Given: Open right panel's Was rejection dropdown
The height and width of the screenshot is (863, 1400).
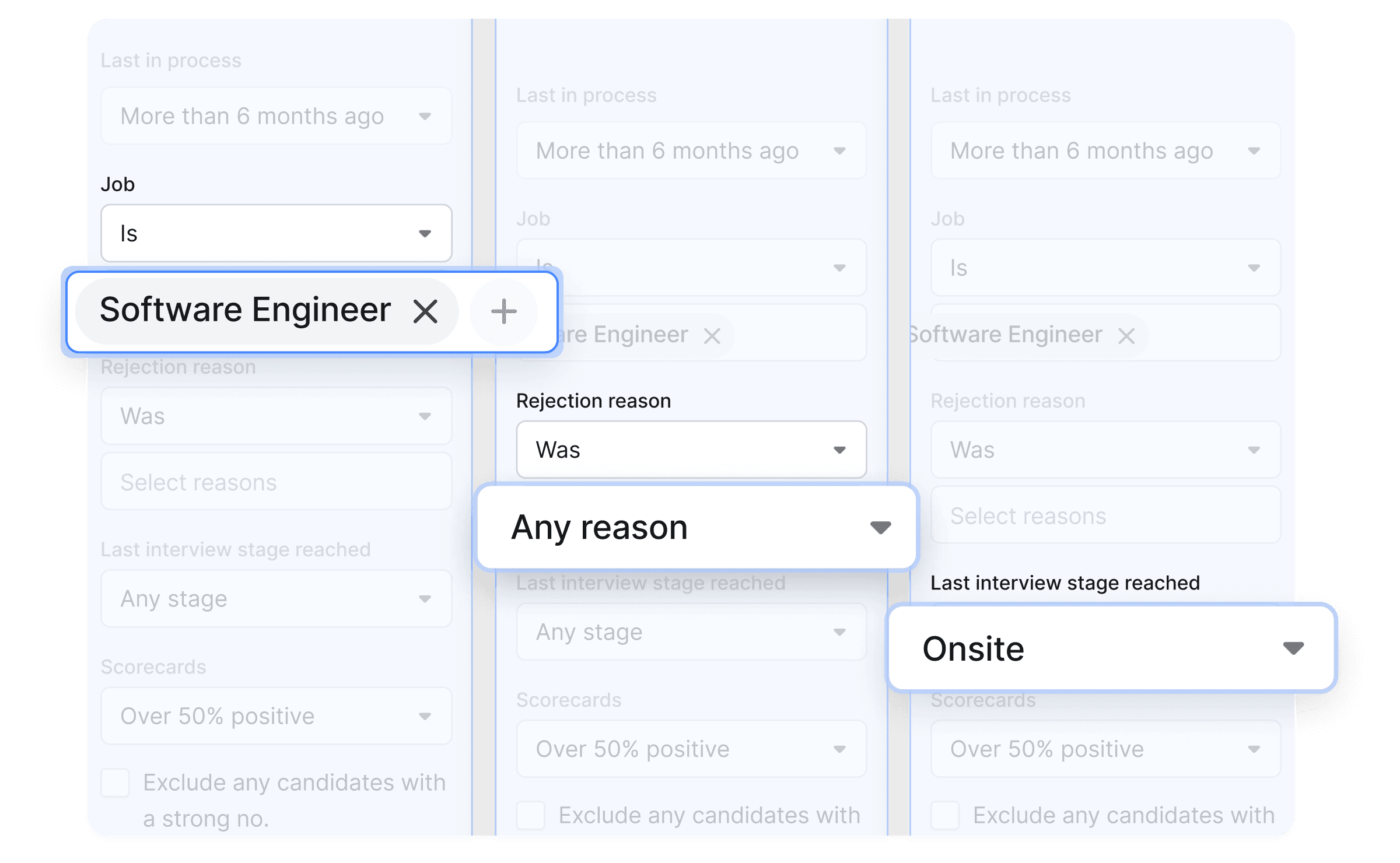Looking at the screenshot, I should pyautogui.click(x=1105, y=450).
